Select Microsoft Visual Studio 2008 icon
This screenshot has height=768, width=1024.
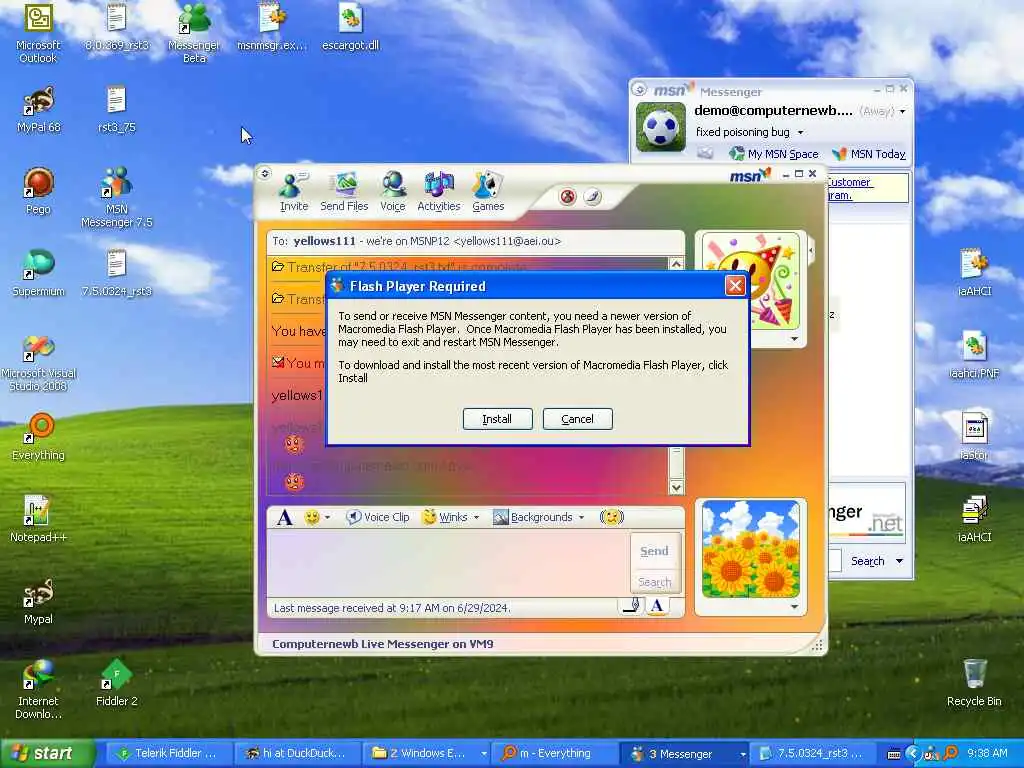(x=38, y=363)
